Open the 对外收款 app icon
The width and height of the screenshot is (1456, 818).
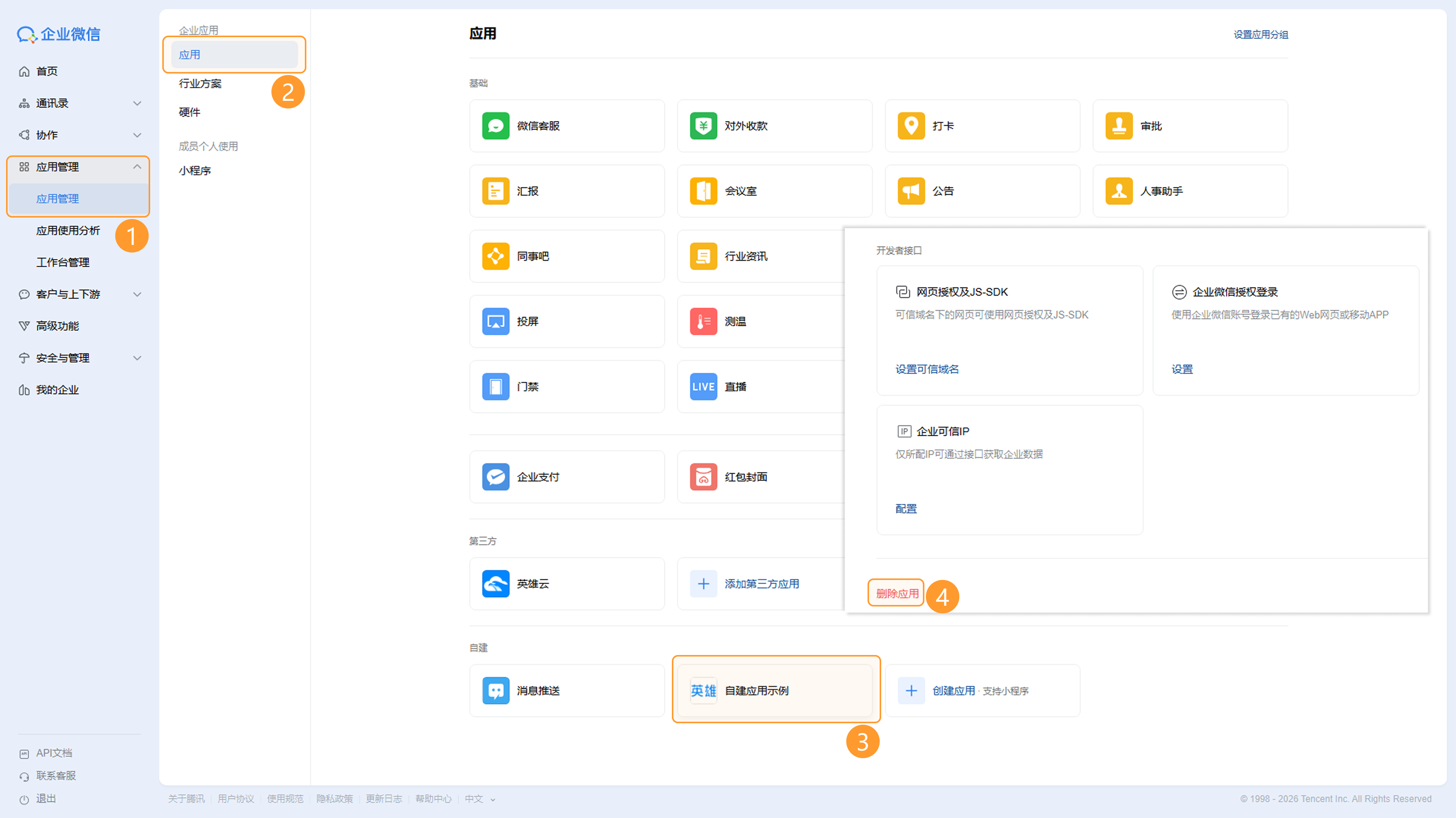click(x=703, y=126)
